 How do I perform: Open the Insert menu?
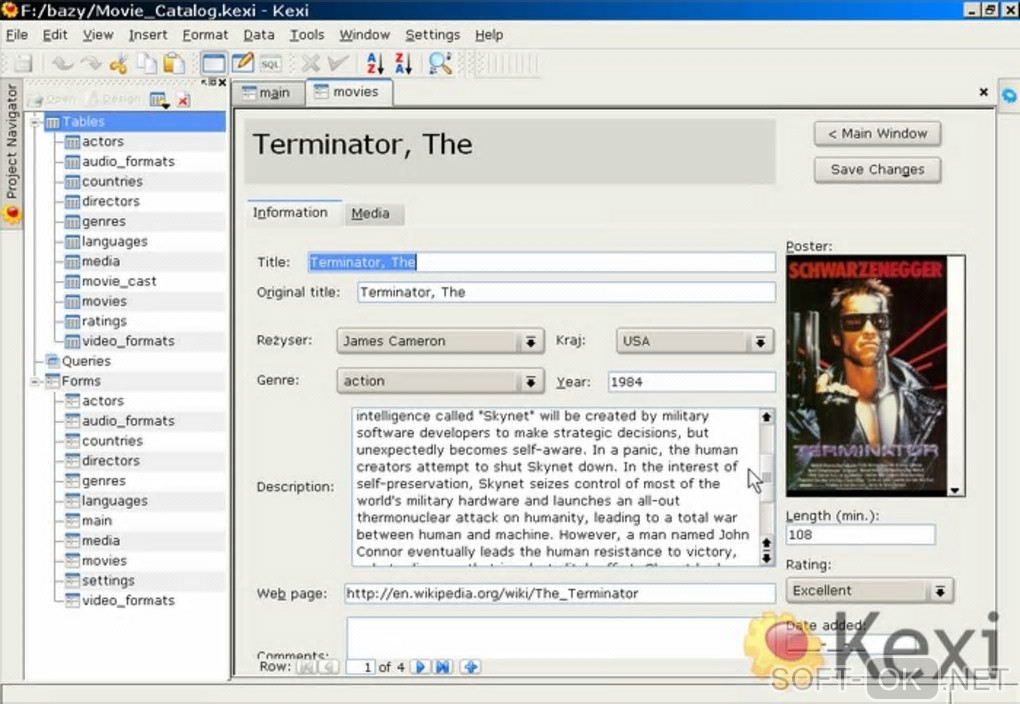pyautogui.click(x=148, y=35)
